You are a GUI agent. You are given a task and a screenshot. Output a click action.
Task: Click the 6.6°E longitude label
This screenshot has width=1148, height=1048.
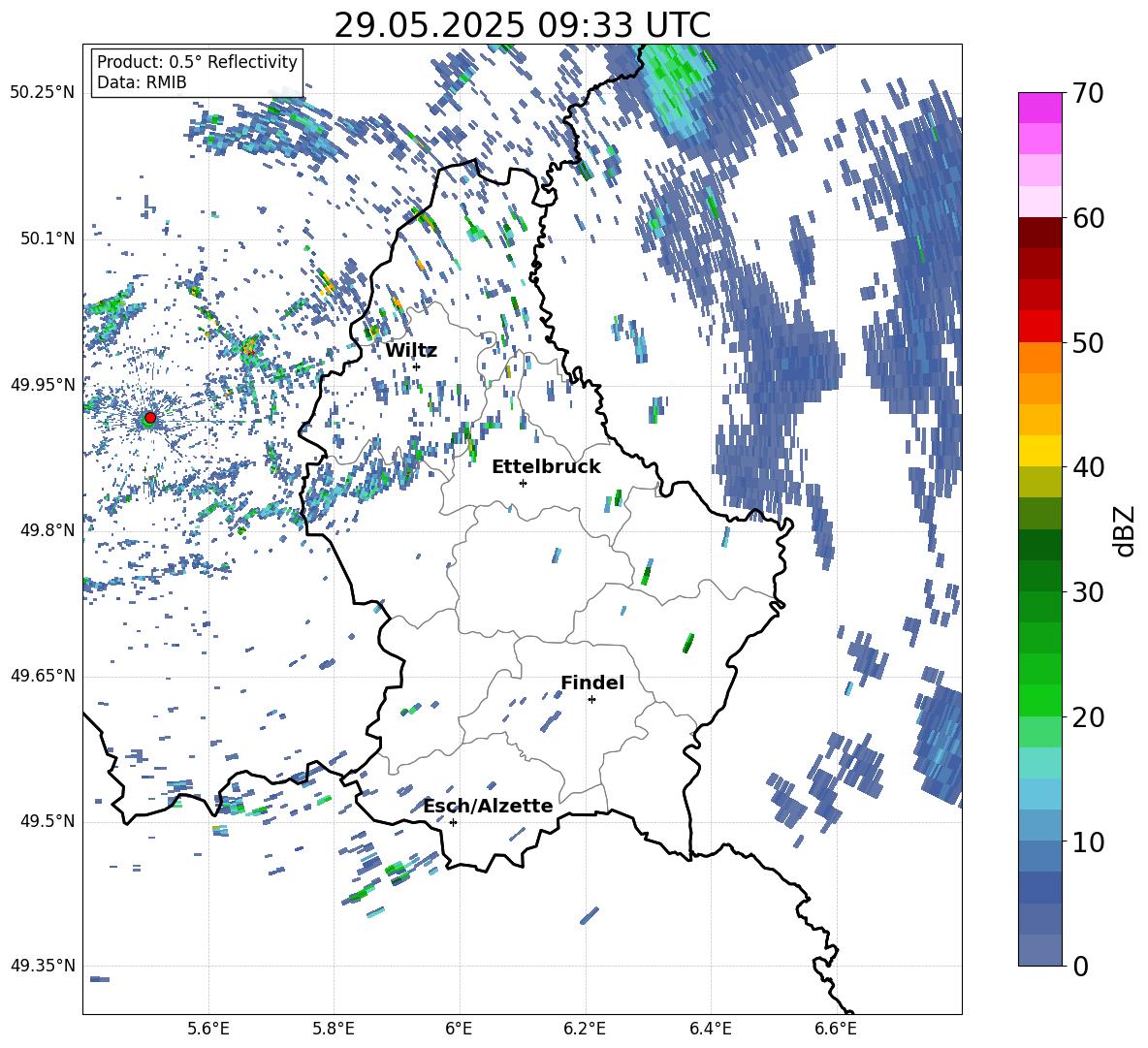[836, 1029]
